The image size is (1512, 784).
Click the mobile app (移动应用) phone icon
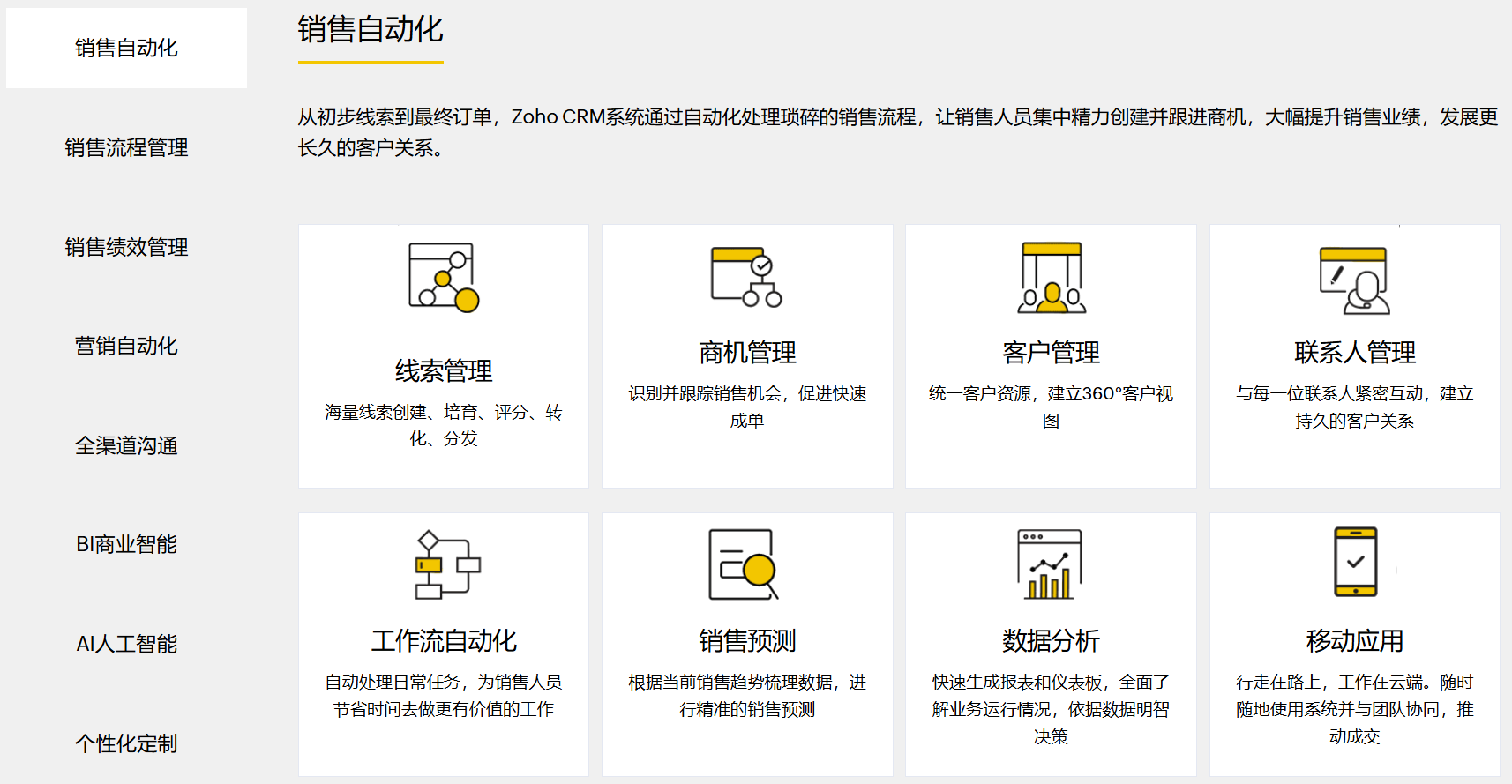(x=1356, y=562)
